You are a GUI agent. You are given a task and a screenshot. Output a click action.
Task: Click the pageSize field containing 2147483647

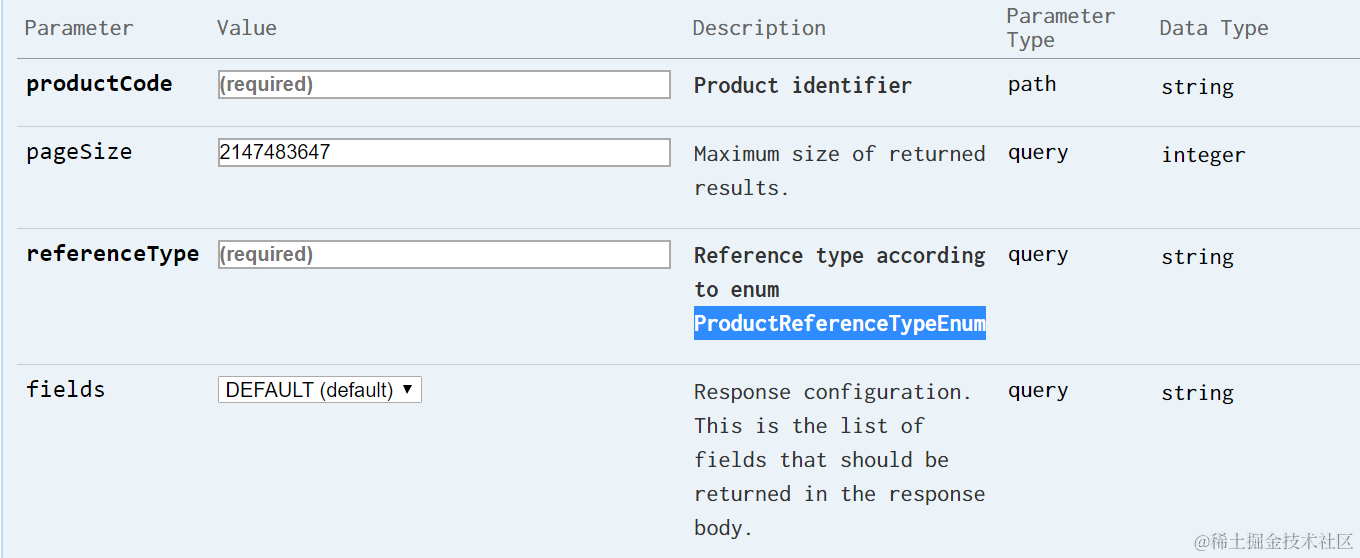pos(444,153)
